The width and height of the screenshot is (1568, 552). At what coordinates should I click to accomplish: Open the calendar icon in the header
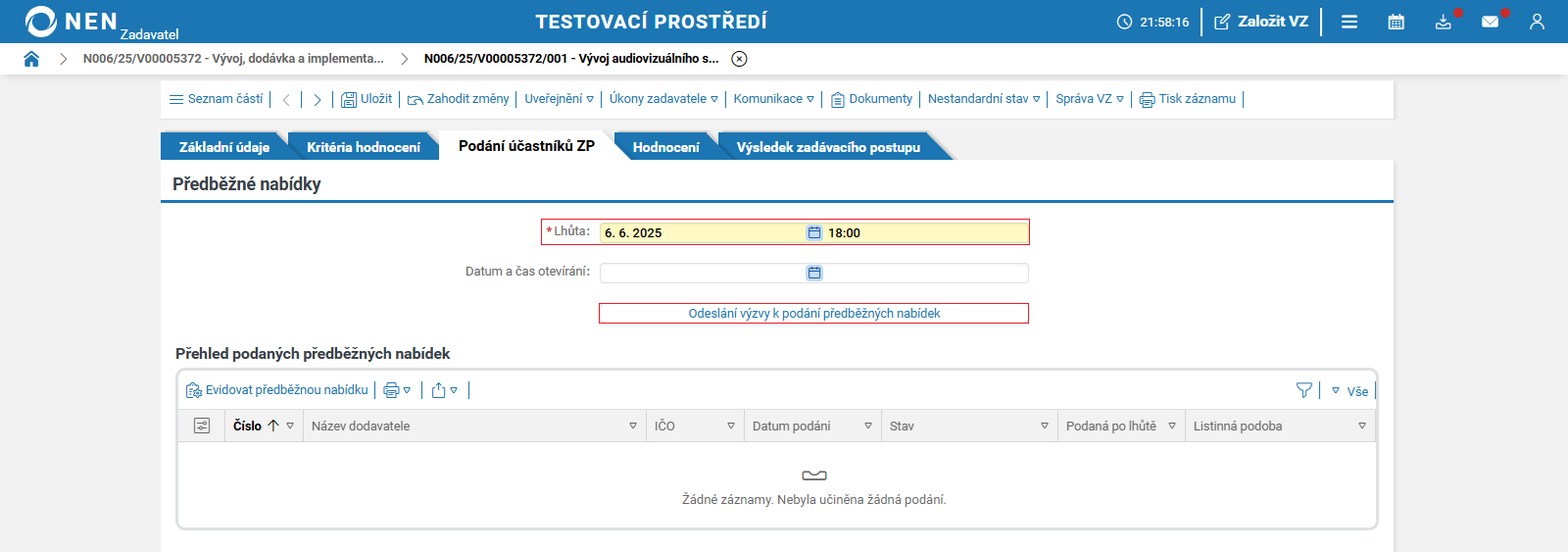1396,22
